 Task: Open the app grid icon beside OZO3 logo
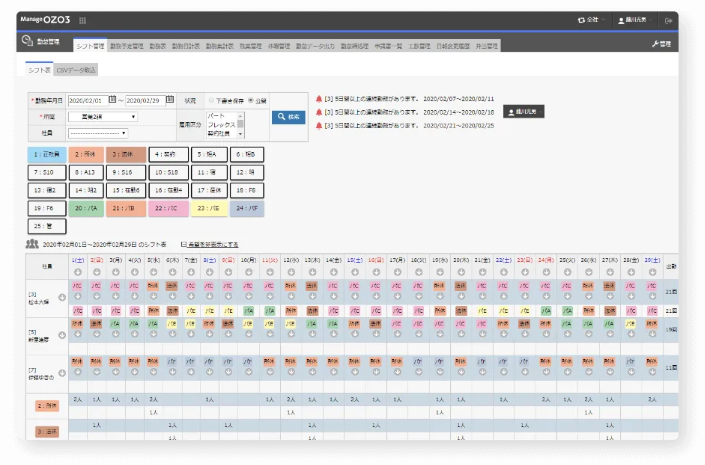click(82, 20)
